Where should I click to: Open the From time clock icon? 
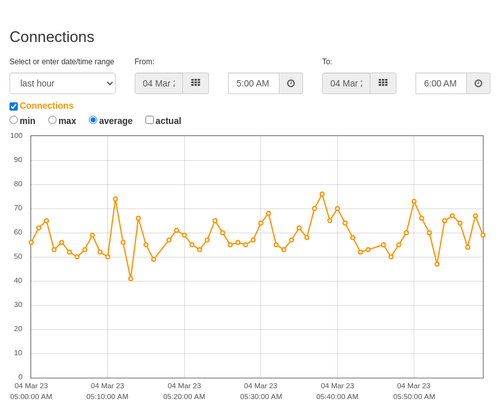pyautogui.click(x=291, y=83)
